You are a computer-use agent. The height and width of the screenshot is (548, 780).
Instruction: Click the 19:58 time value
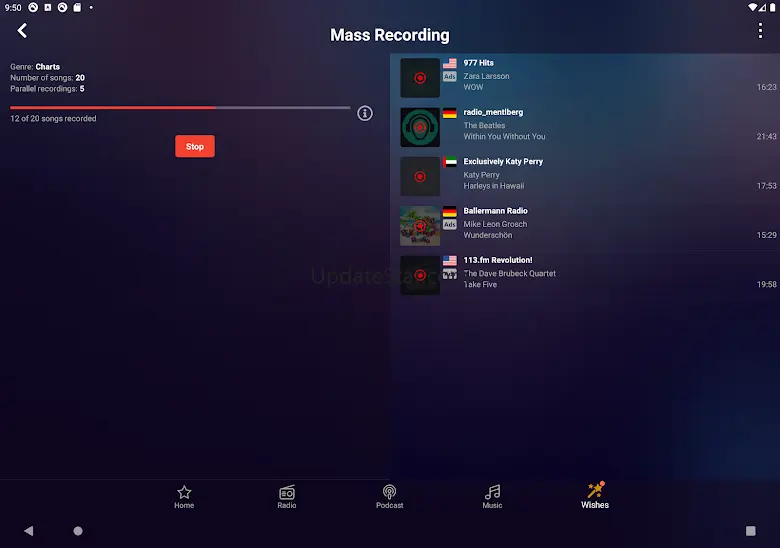(x=766, y=284)
